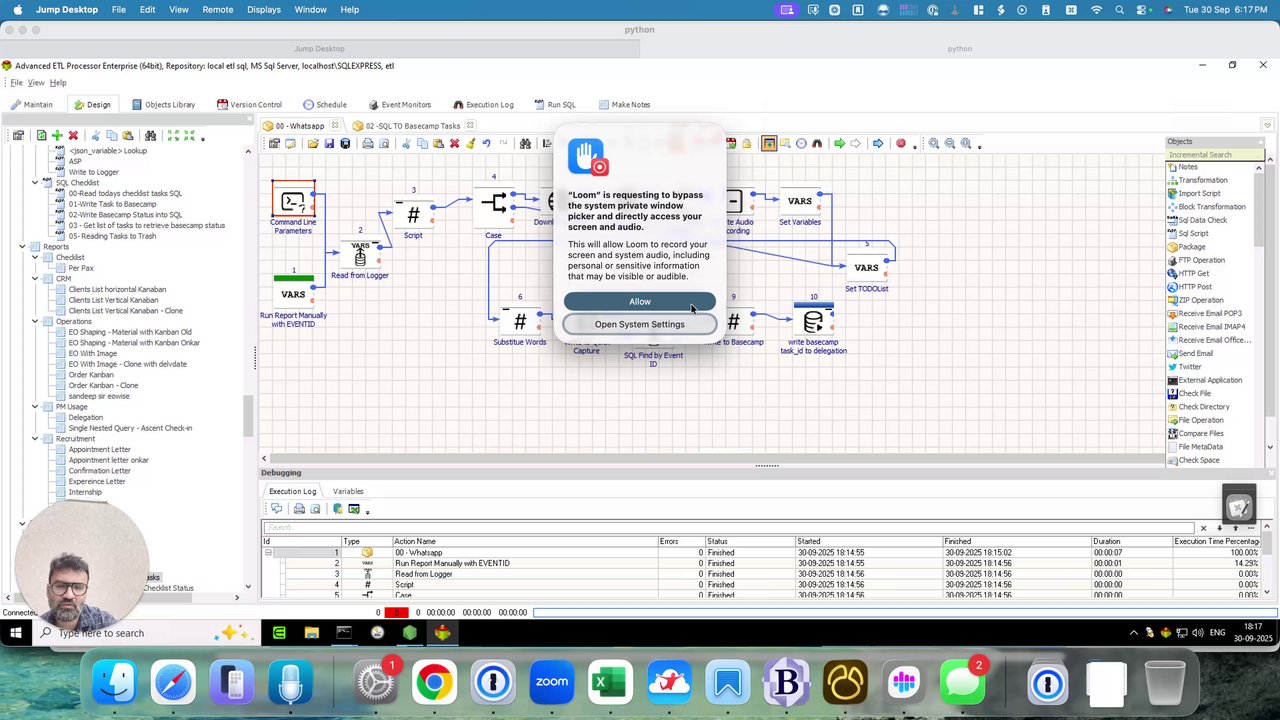Screen dimensions: 1280x720
Task: Select HTTP Post in Objects list
Action: pyautogui.click(x=1195, y=287)
